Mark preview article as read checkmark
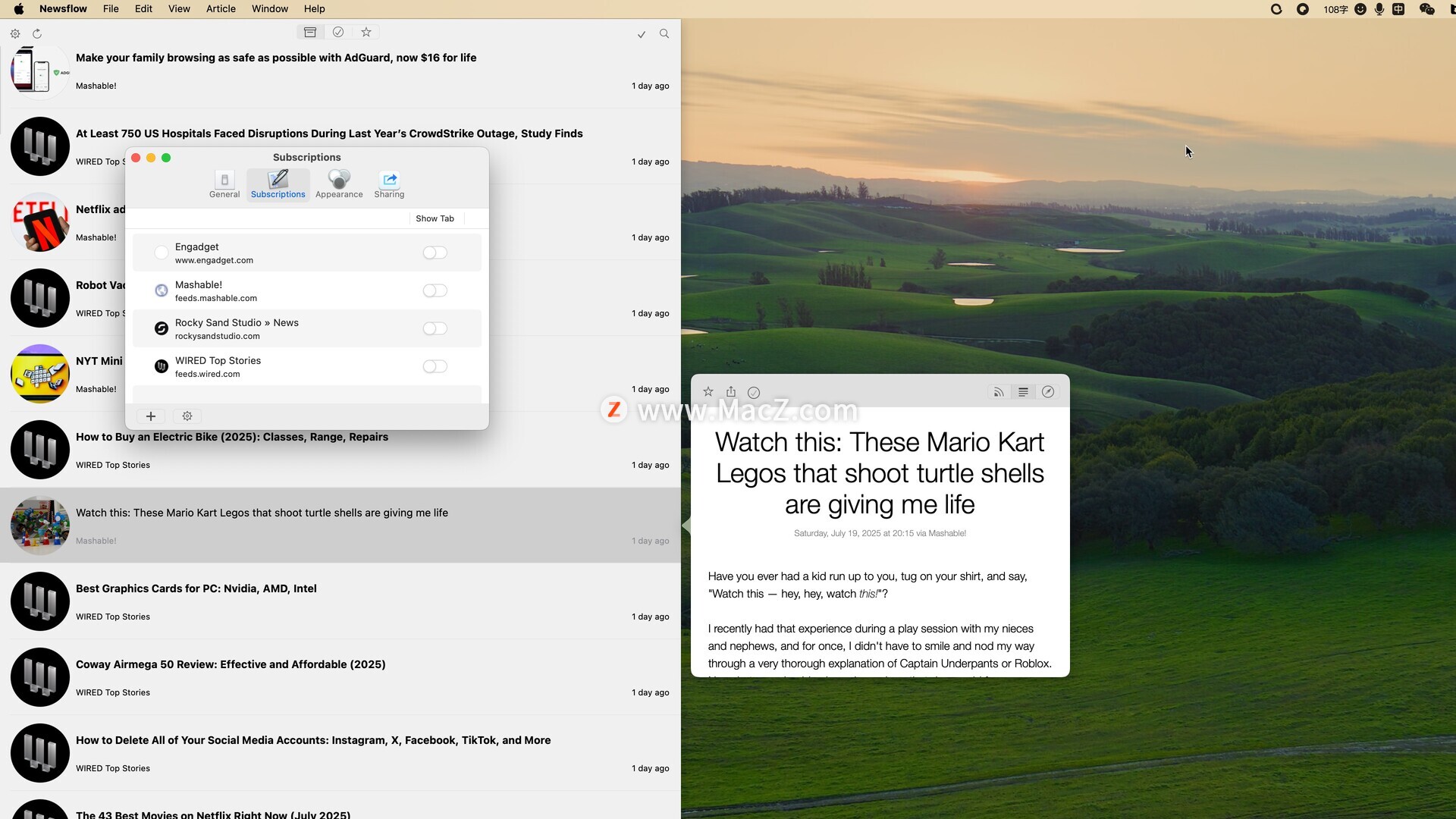The height and width of the screenshot is (819, 1456). click(x=754, y=392)
